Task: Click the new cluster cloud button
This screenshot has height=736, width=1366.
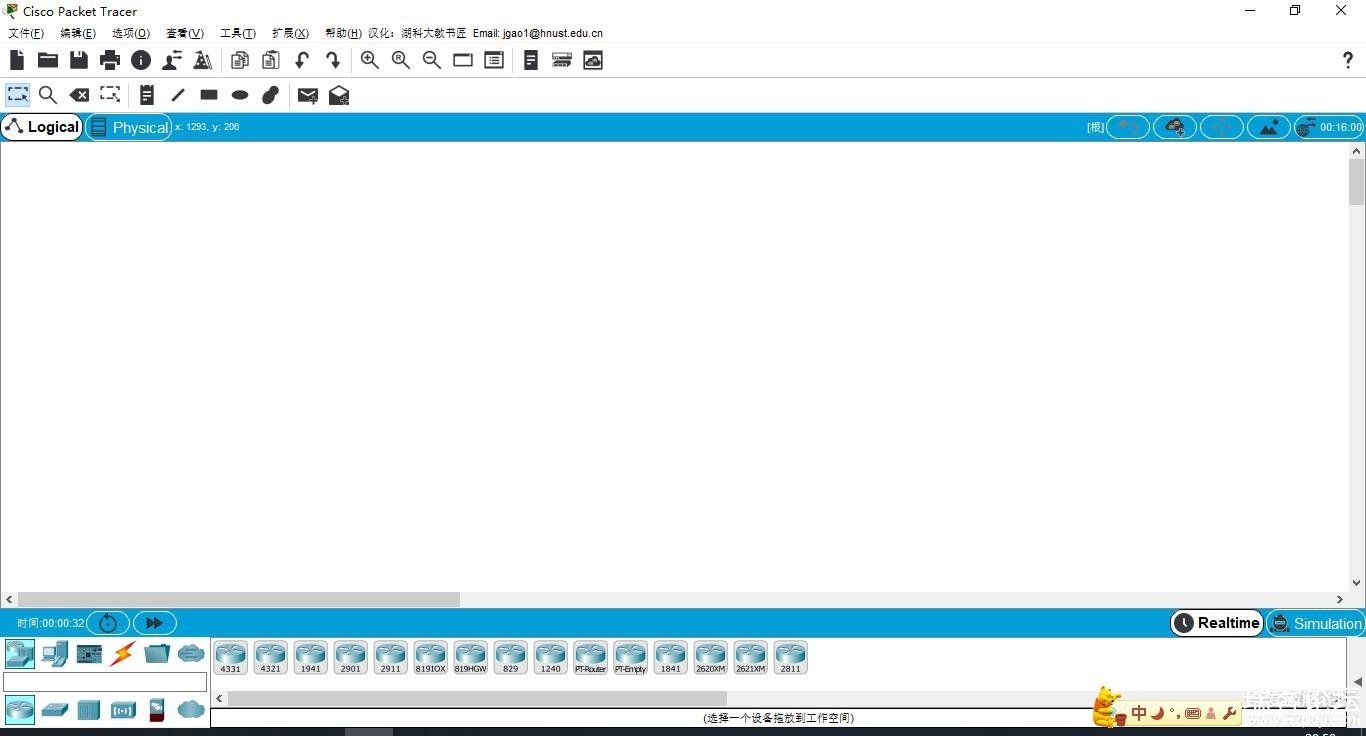Action: pyautogui.click(x=1175, y=127)
